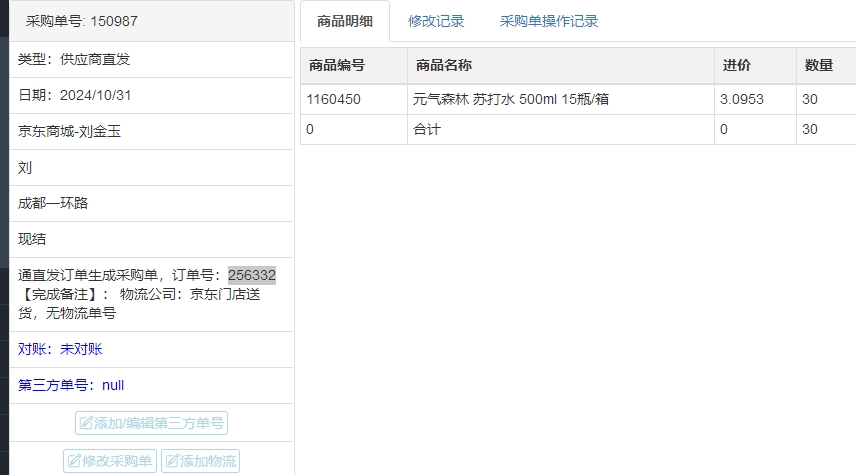Click the product name 元气森林 苏打水 cell
Viewport: 856px width, 475px height.
tap(561, 99)
